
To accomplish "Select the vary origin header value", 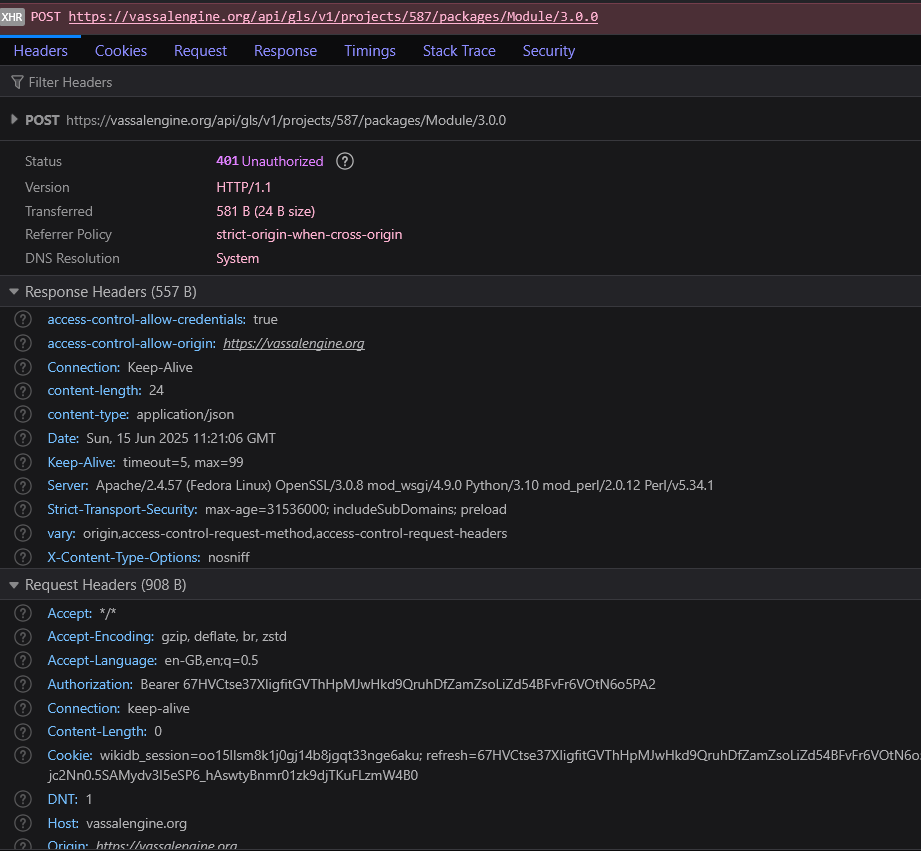I will 295,533.
